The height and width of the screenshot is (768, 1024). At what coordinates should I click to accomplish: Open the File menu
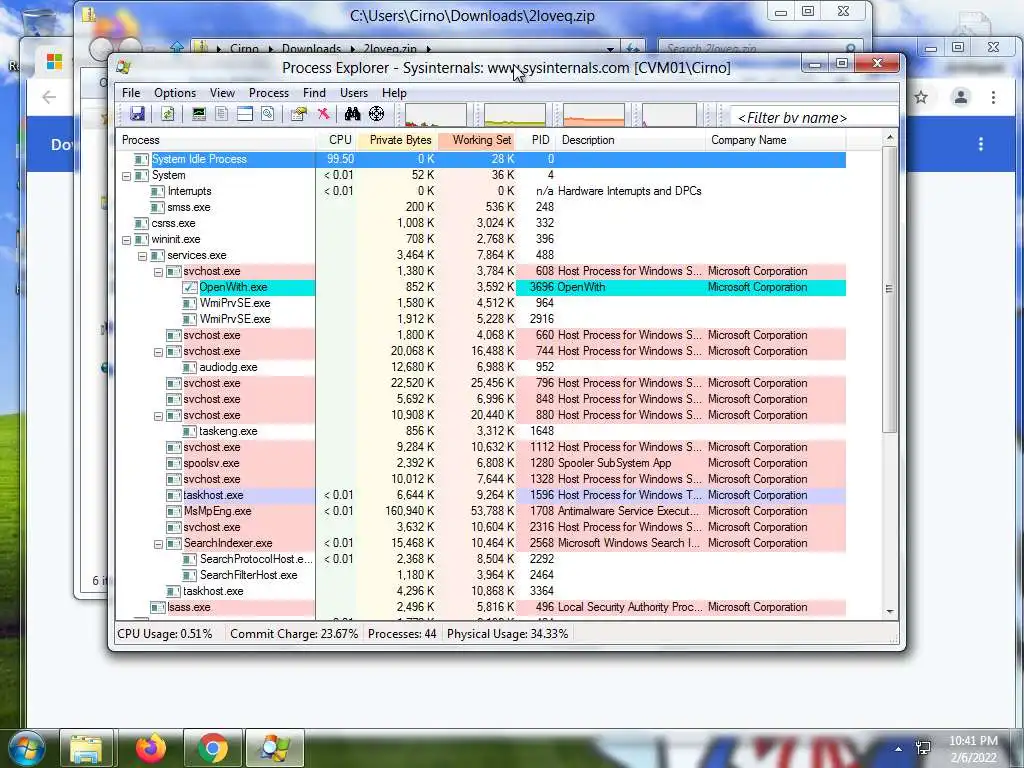click(131, 93)
